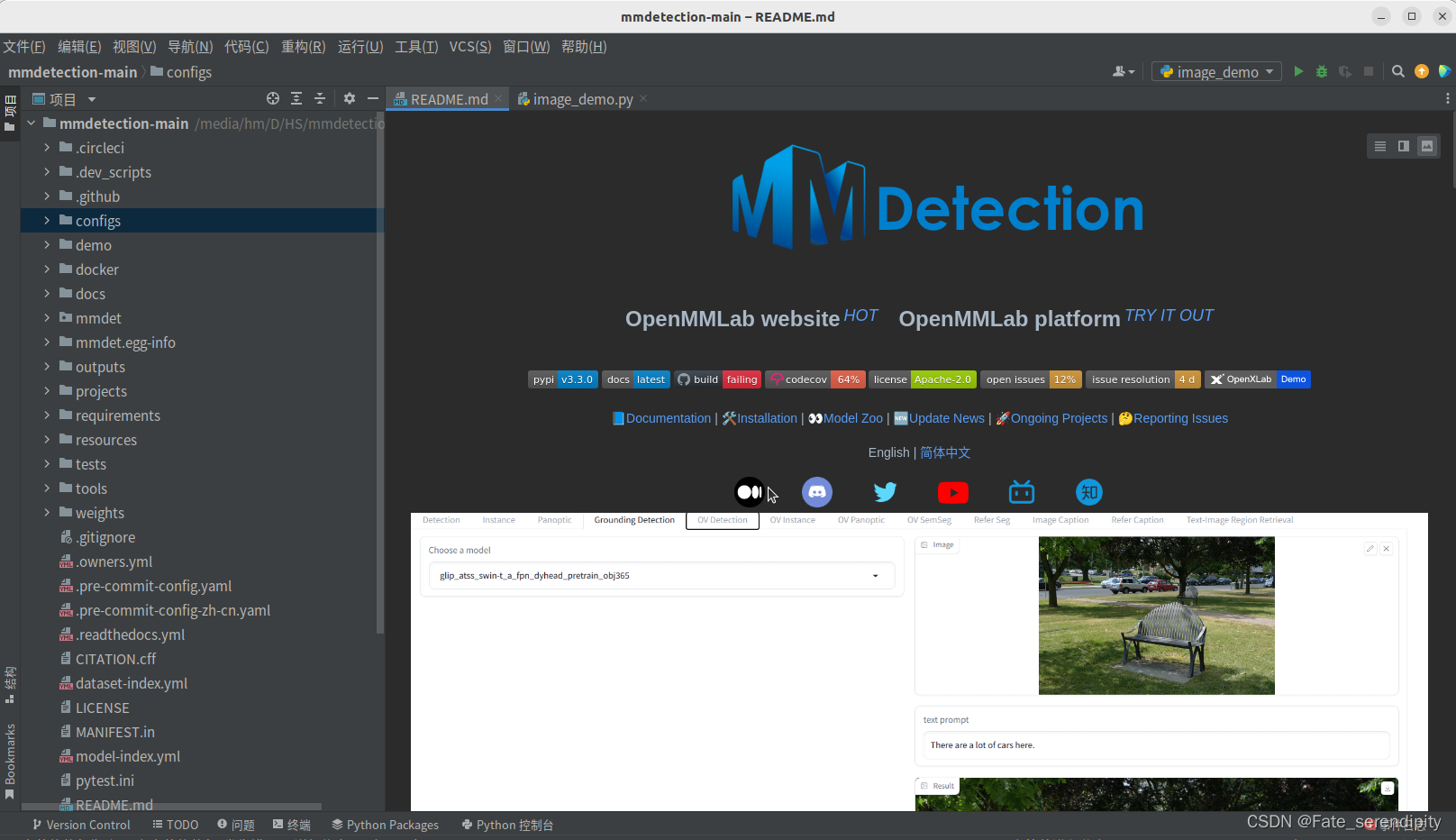The width and height of the screenshot is (1456, 840).
Task: Open Version Control tool window
Action: click(x=81, y=825)
